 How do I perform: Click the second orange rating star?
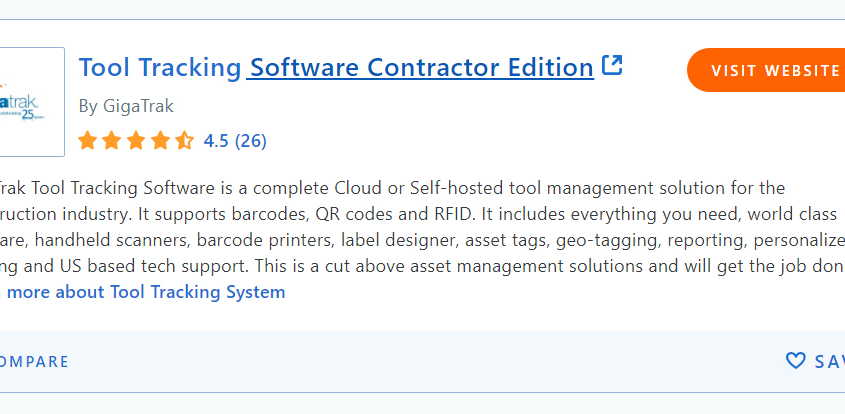pos(112,141)
